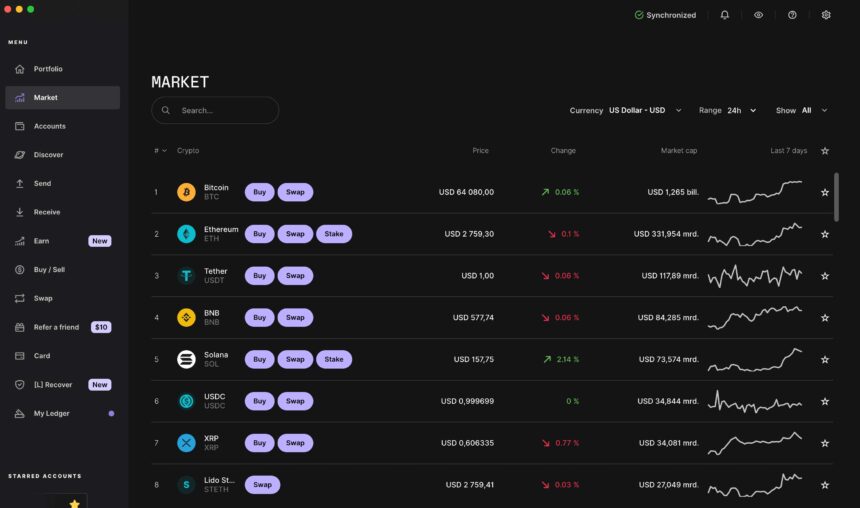Toggle the eye icon to hide balances
Screen dimensions: 860x508
[759, 15]
